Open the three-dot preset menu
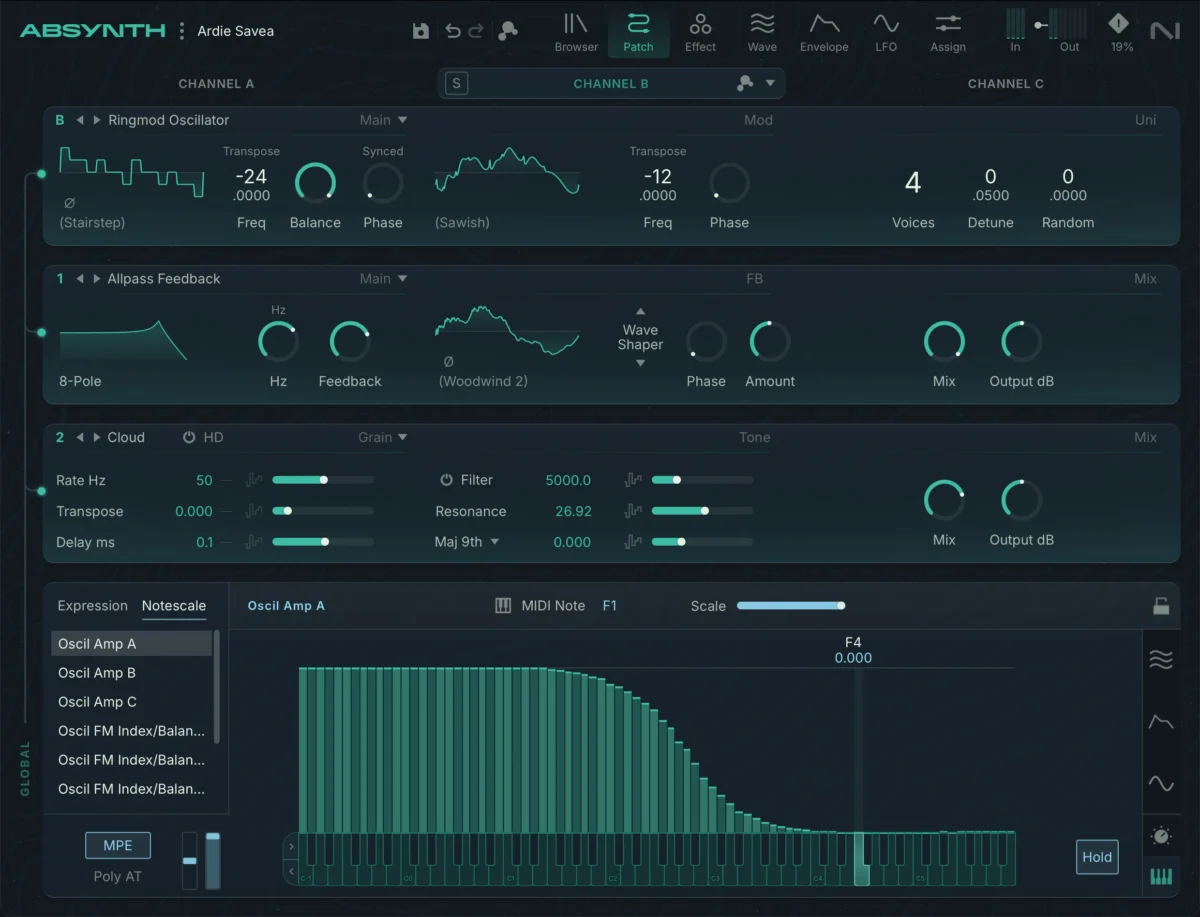Viewport: 1200px width, 917px height. [182, 31]
